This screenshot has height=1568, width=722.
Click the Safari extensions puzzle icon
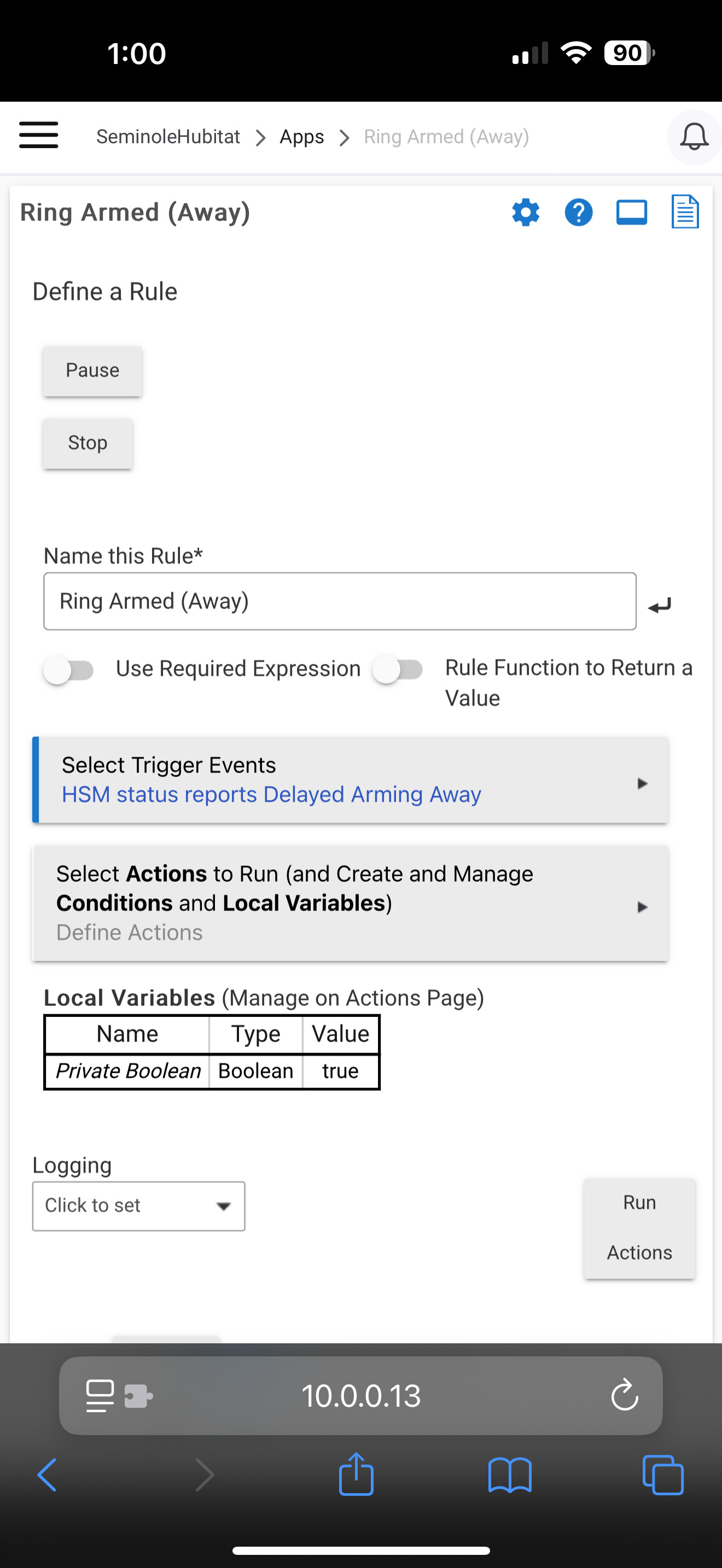(138, 1396)
